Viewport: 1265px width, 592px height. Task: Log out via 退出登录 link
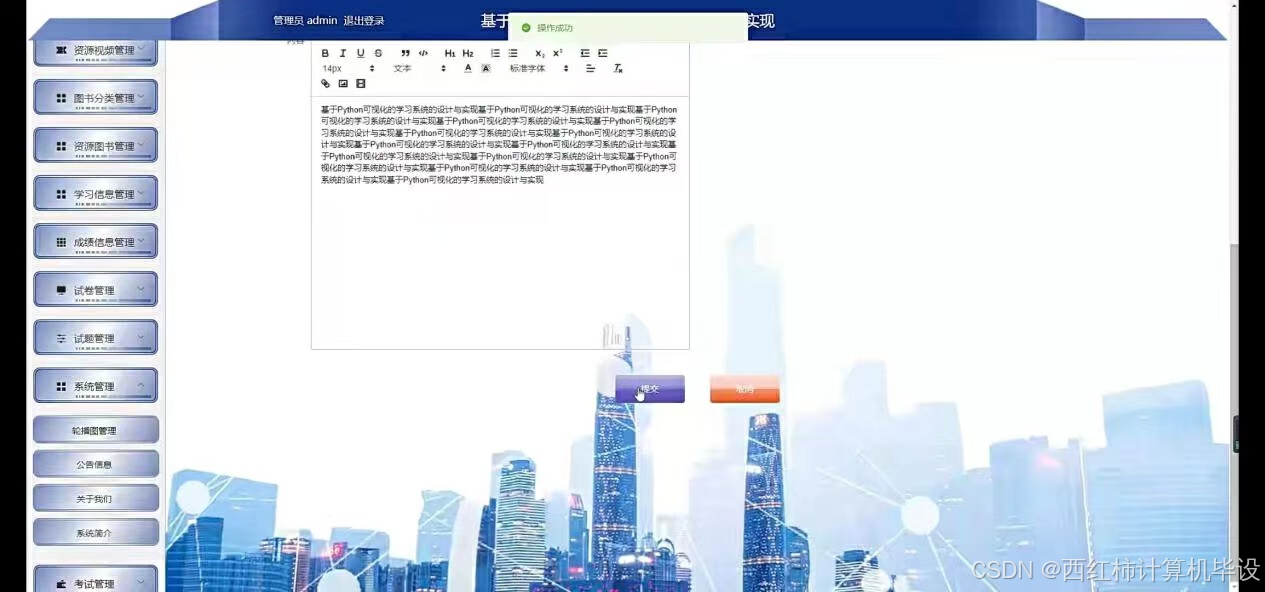[x=364, y=21]
